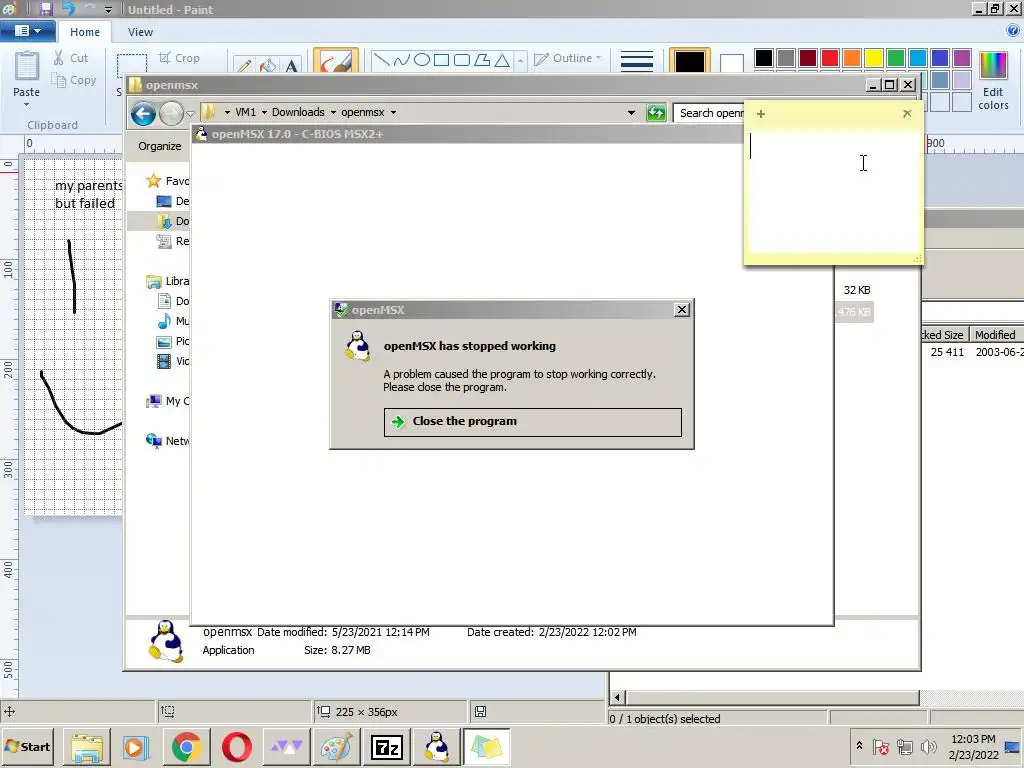This screenshot has height=768, width=1024.
Task: Choose the Rectangle shape in Paint
Action: [442, 60]
